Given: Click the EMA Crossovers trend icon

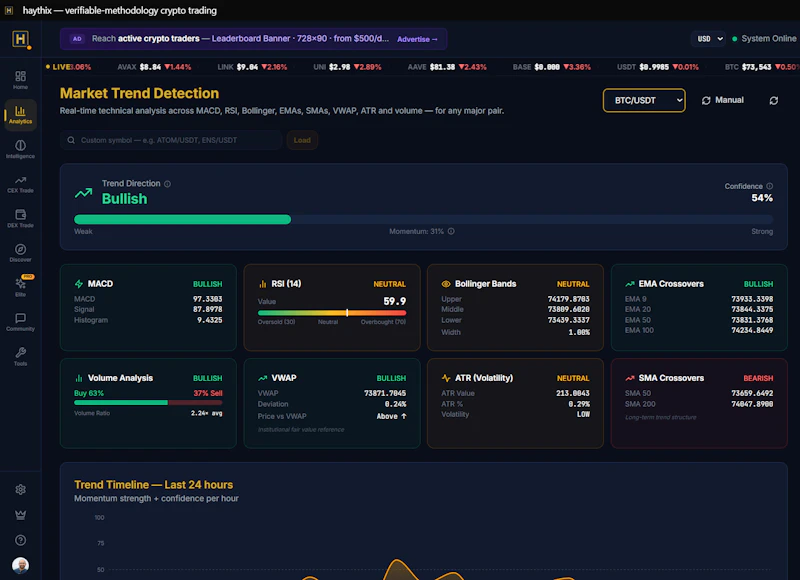Looking at the screenshot, I should pyautogui.click(x=630, y=284).
